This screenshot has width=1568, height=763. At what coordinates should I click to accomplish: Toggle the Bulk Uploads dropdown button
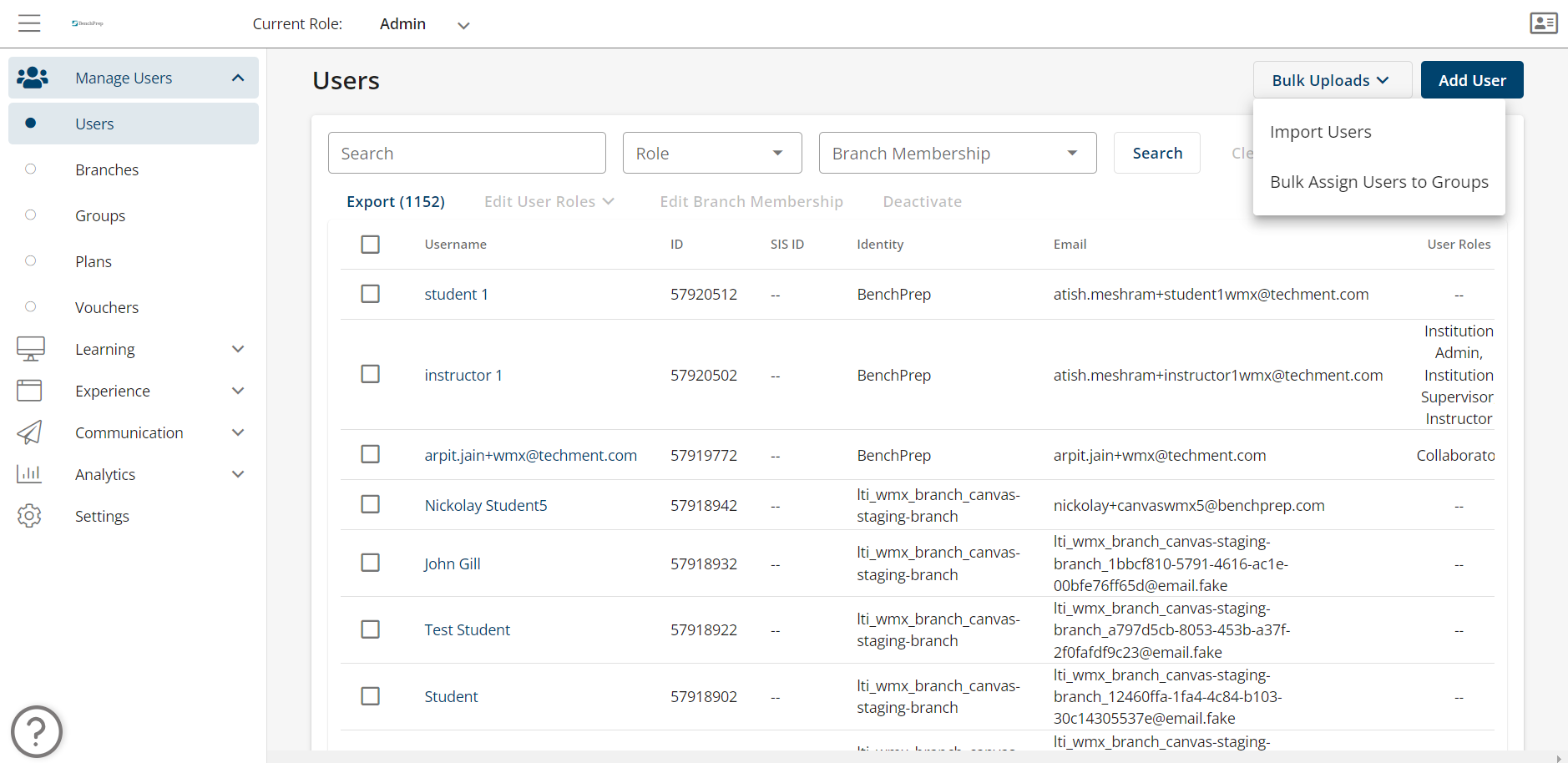tap(1332, 80)
